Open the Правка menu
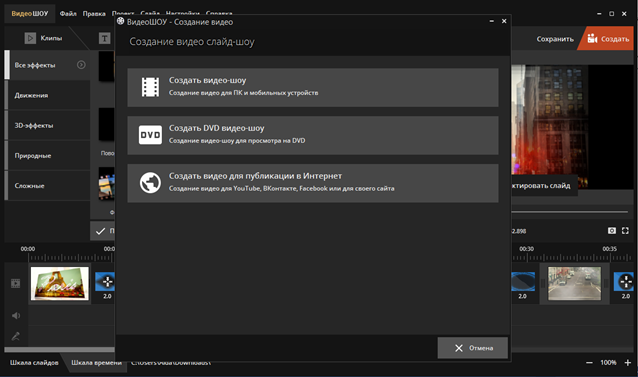The width and height of the screenshot is (638, 377). click(x=94, y=13)
